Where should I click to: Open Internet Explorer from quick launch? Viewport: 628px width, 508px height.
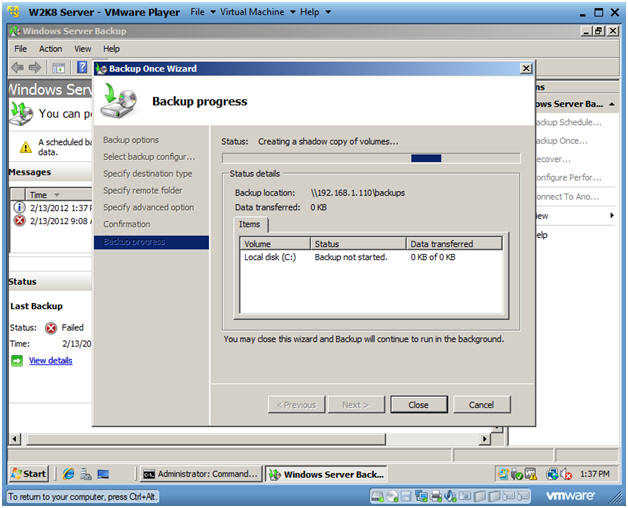68,474
